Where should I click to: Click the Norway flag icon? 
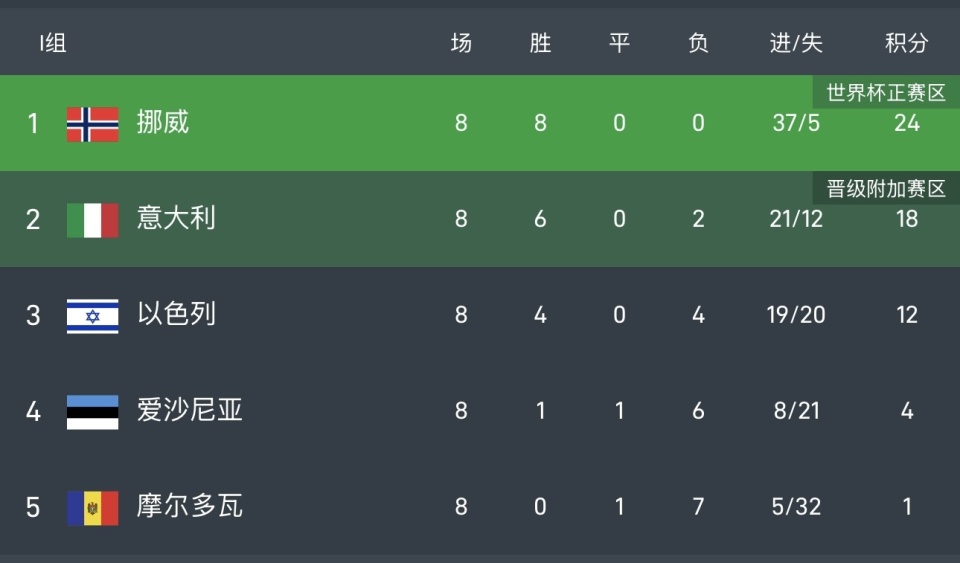pos(92,123)
